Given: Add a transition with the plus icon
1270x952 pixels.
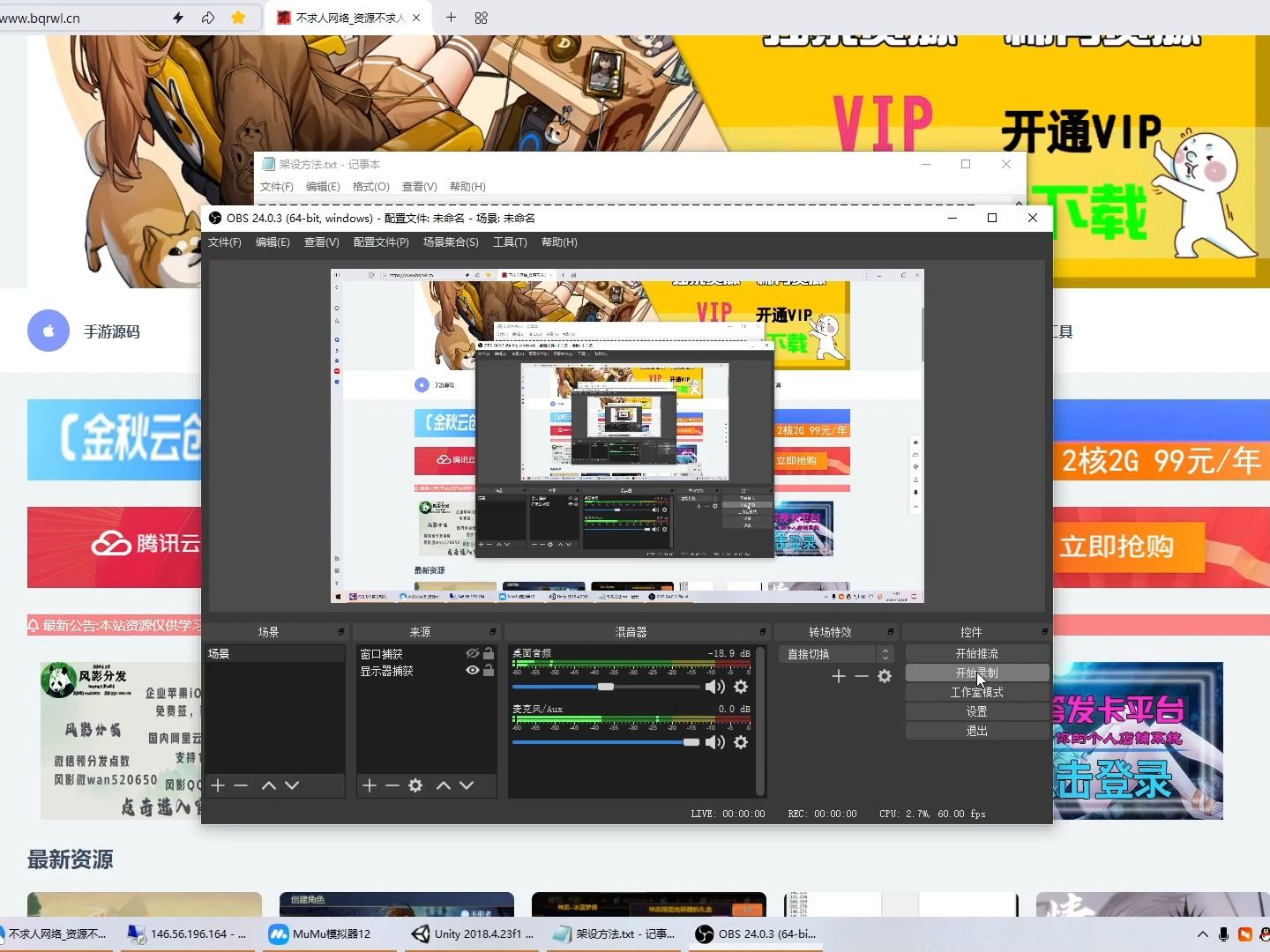Looking at the screenshot, I should click(x=839, y=676).
